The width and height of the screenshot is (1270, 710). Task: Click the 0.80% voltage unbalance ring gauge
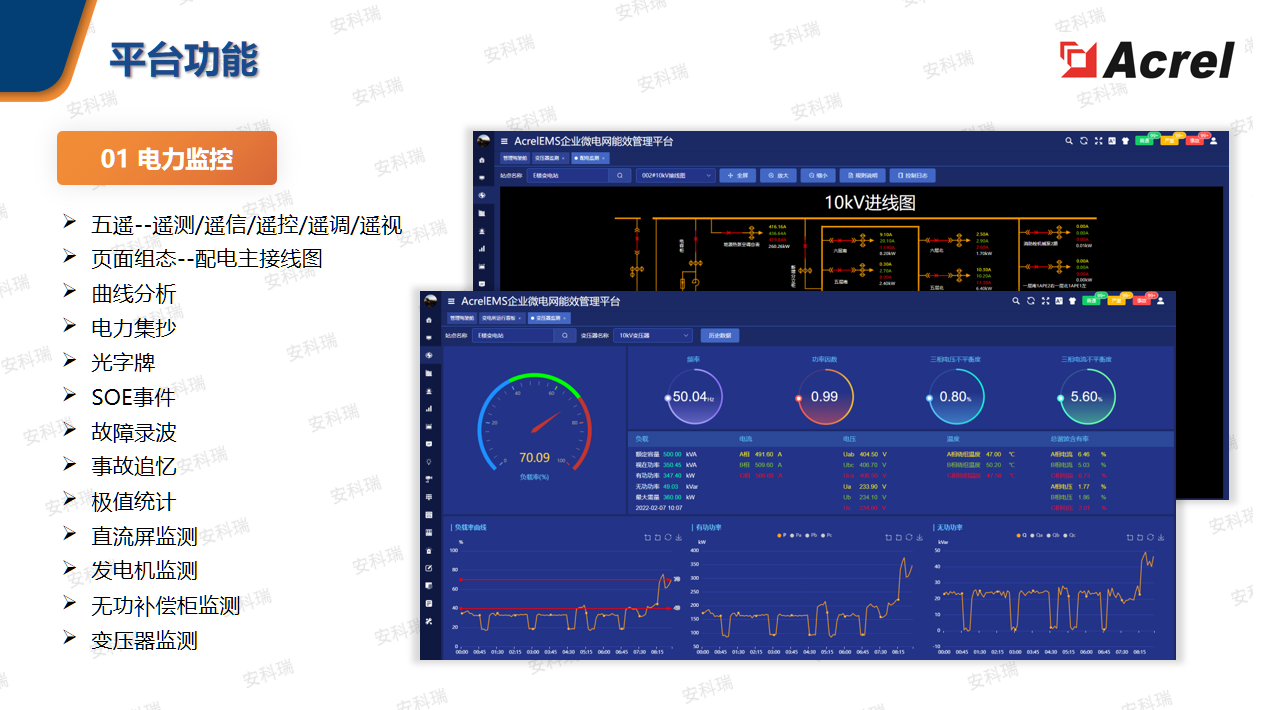click(x=957, y=397)
